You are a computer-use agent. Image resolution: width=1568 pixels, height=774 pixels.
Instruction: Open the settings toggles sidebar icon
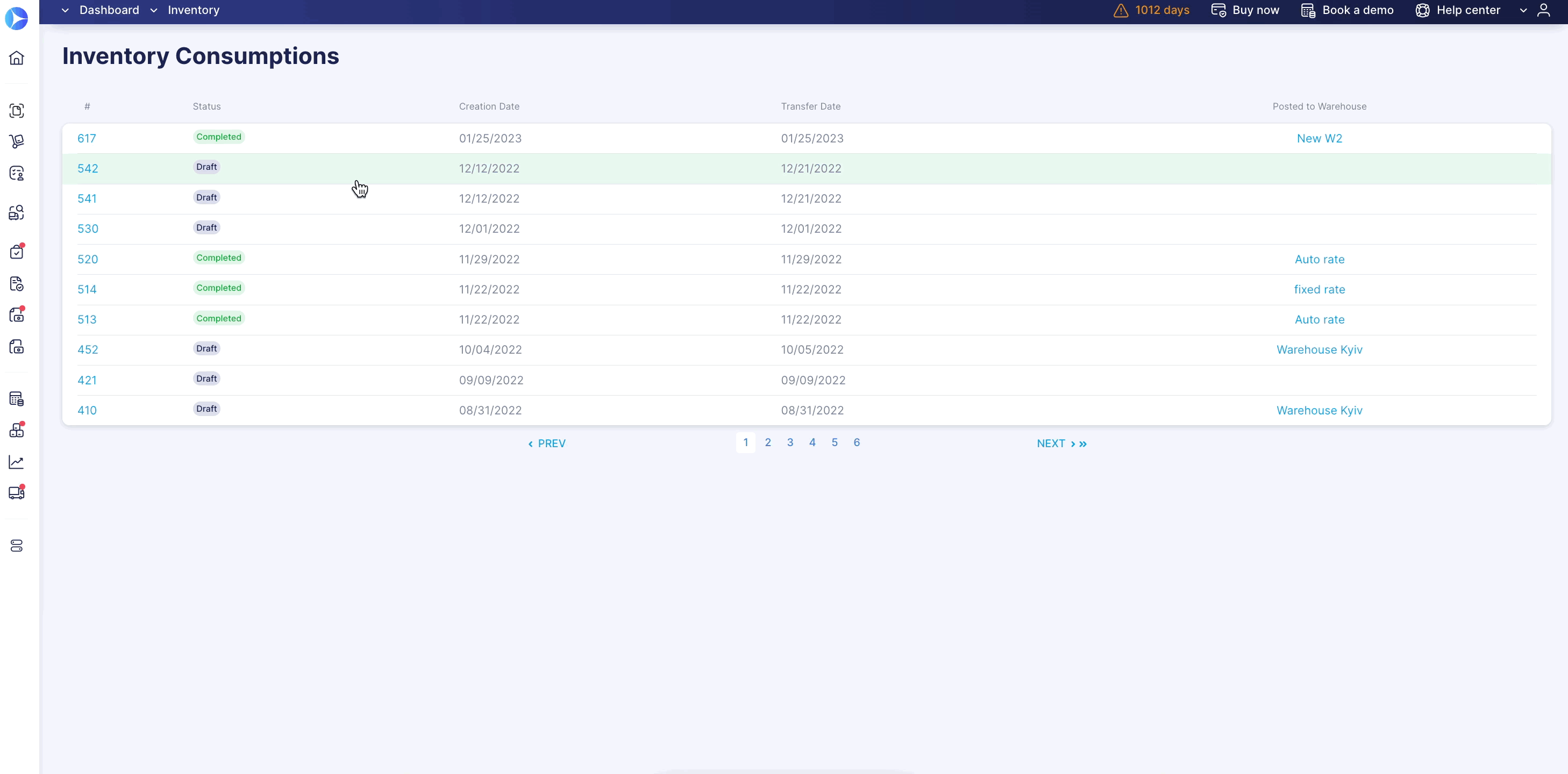point(17,546)
